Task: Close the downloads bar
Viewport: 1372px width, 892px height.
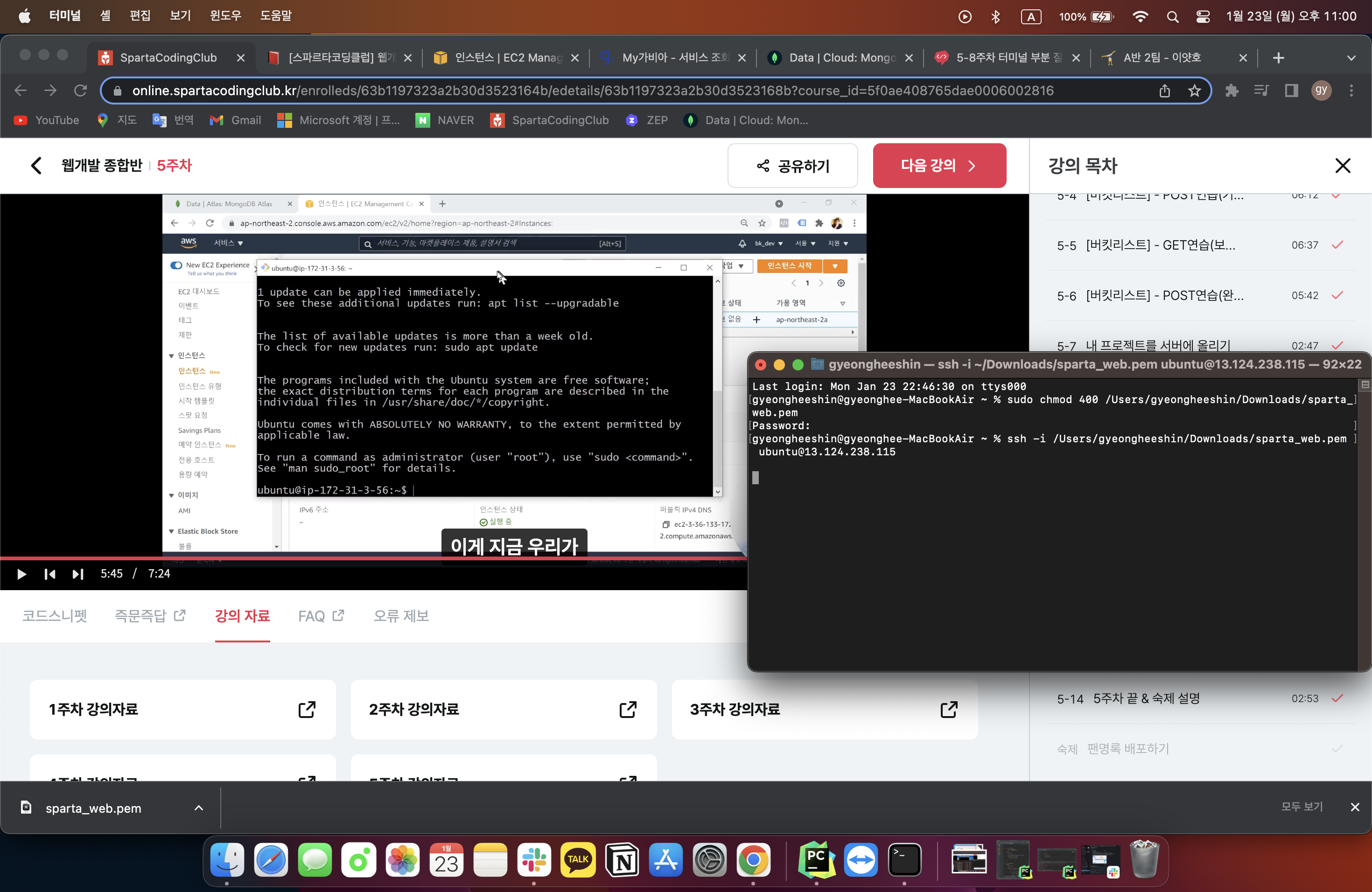Action: [1355, 807]
